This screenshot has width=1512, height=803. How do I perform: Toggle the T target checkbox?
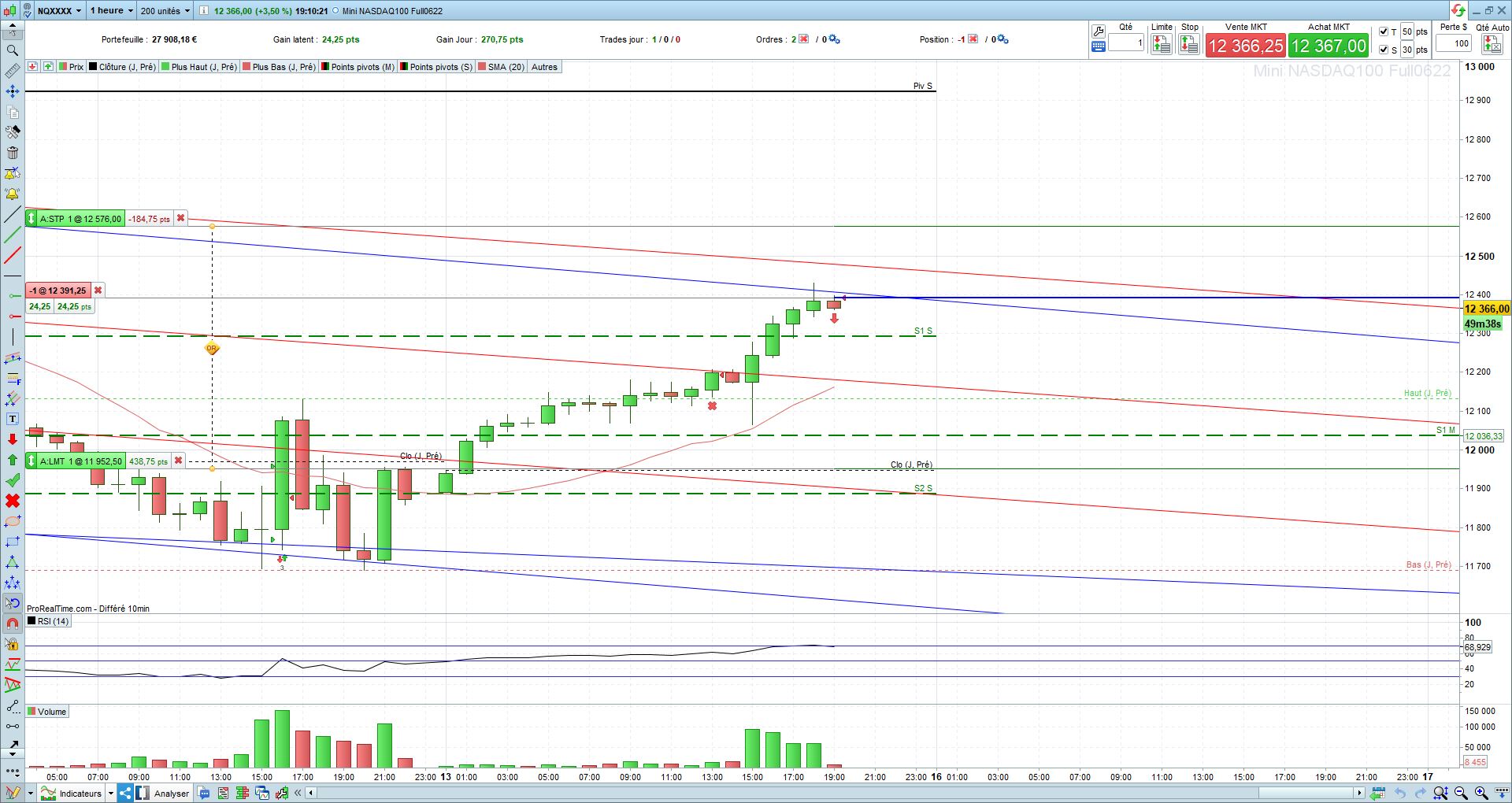click(x=1384, y=31)
